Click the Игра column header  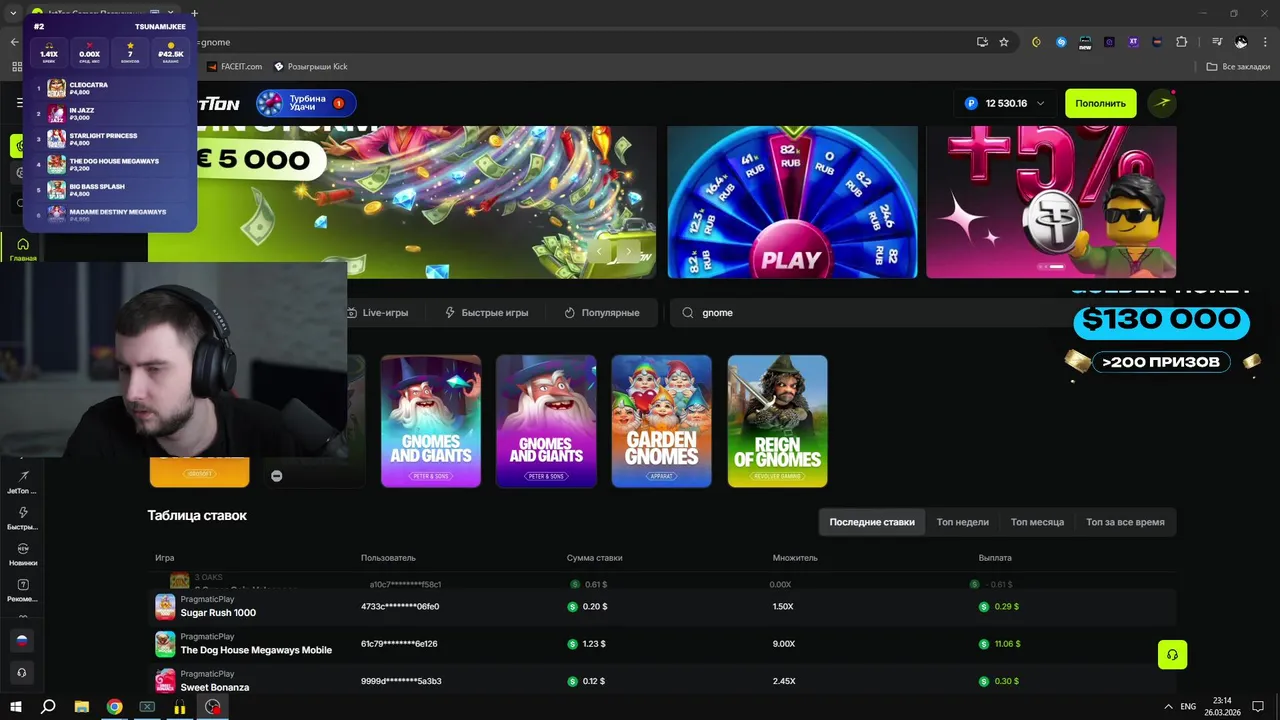tap(165, 558)
